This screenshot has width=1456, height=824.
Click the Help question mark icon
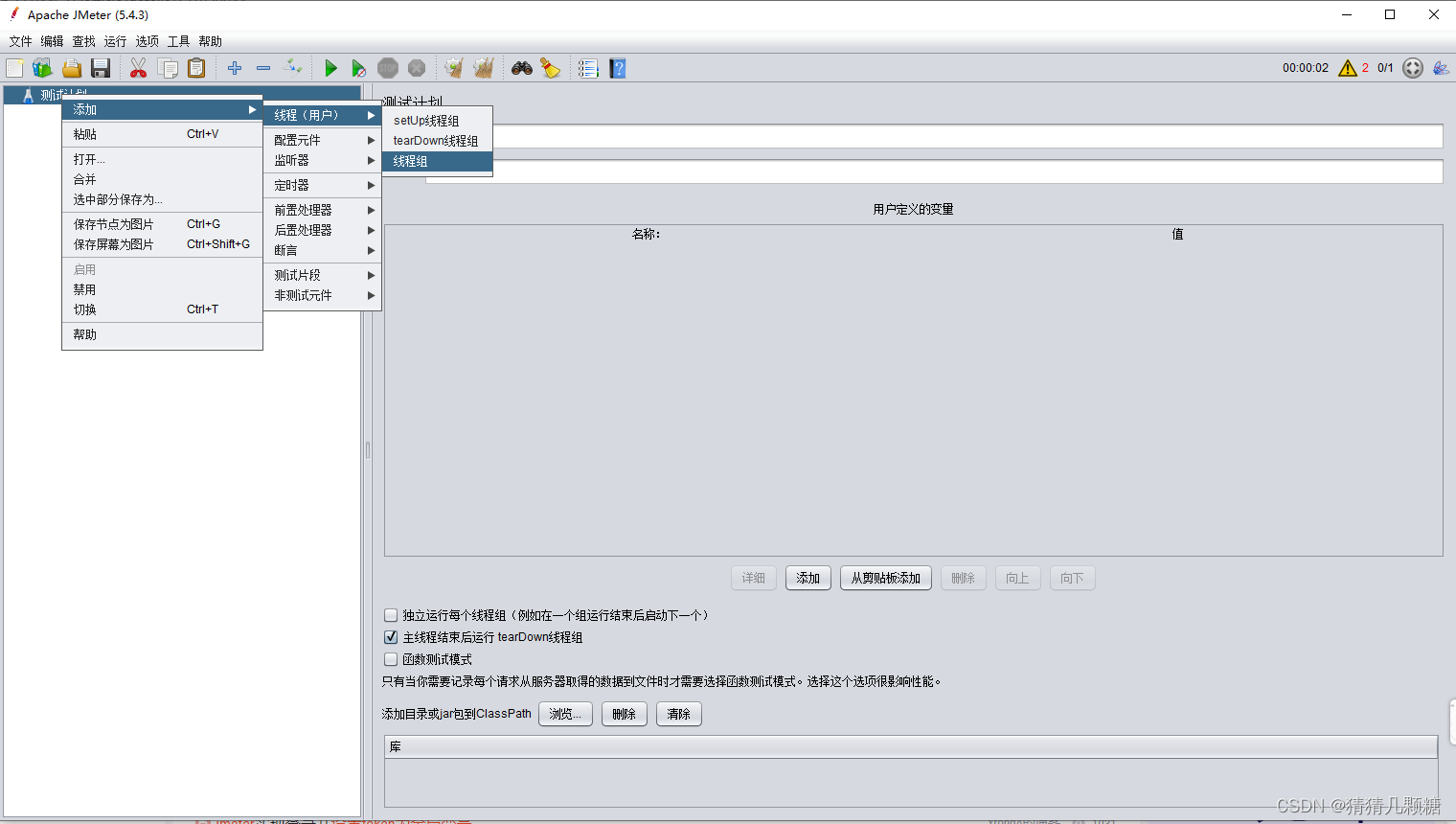click(618, 68)
